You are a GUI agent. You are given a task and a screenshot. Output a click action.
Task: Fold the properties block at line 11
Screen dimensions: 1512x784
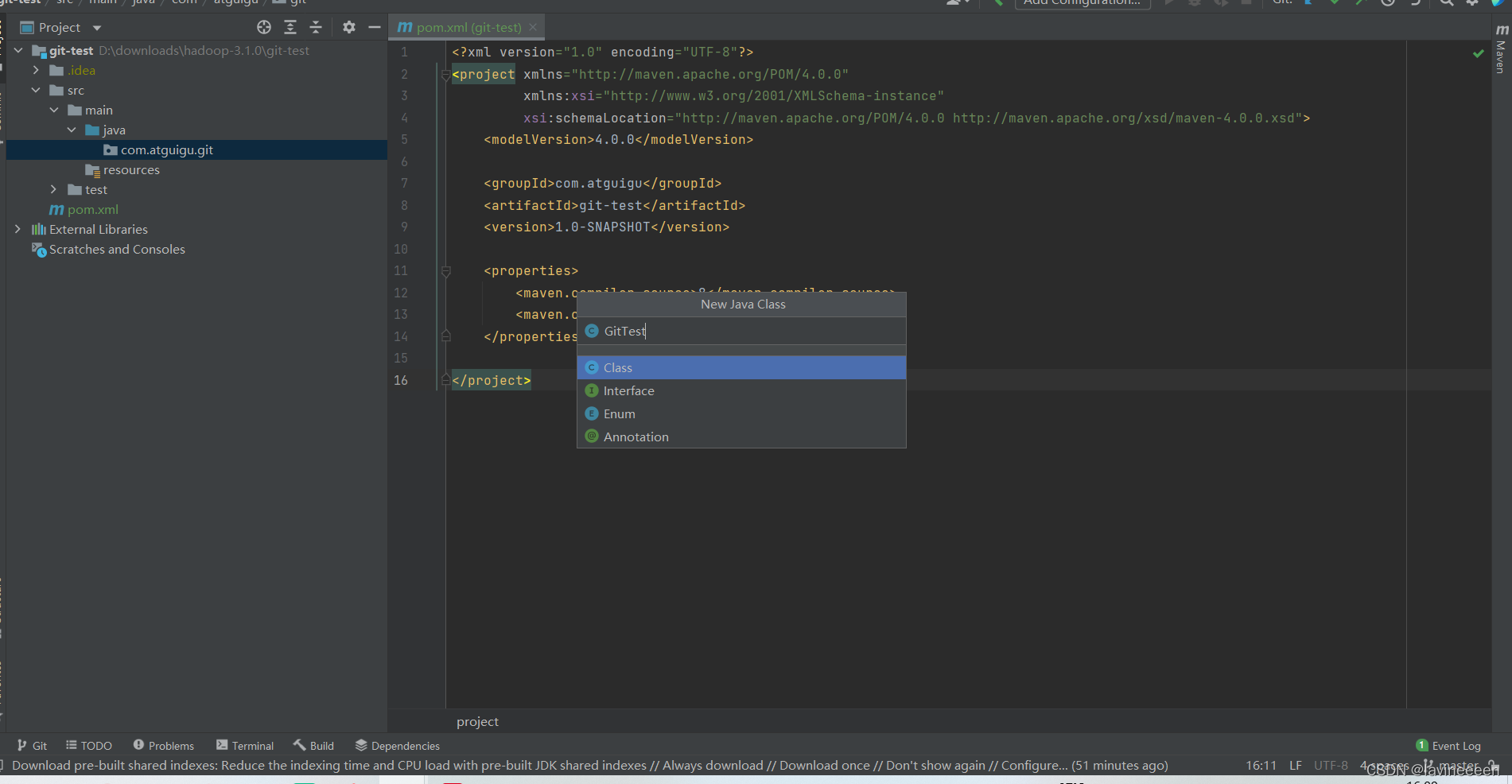(445, 271)
